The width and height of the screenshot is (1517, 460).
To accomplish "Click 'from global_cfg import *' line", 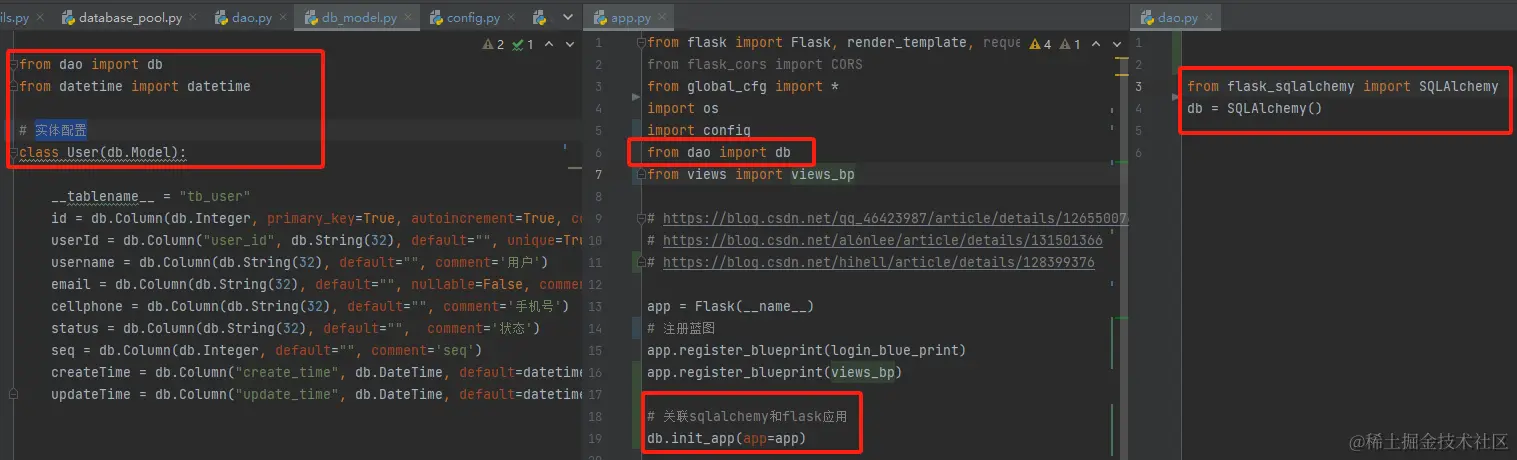I will [743, 86].
